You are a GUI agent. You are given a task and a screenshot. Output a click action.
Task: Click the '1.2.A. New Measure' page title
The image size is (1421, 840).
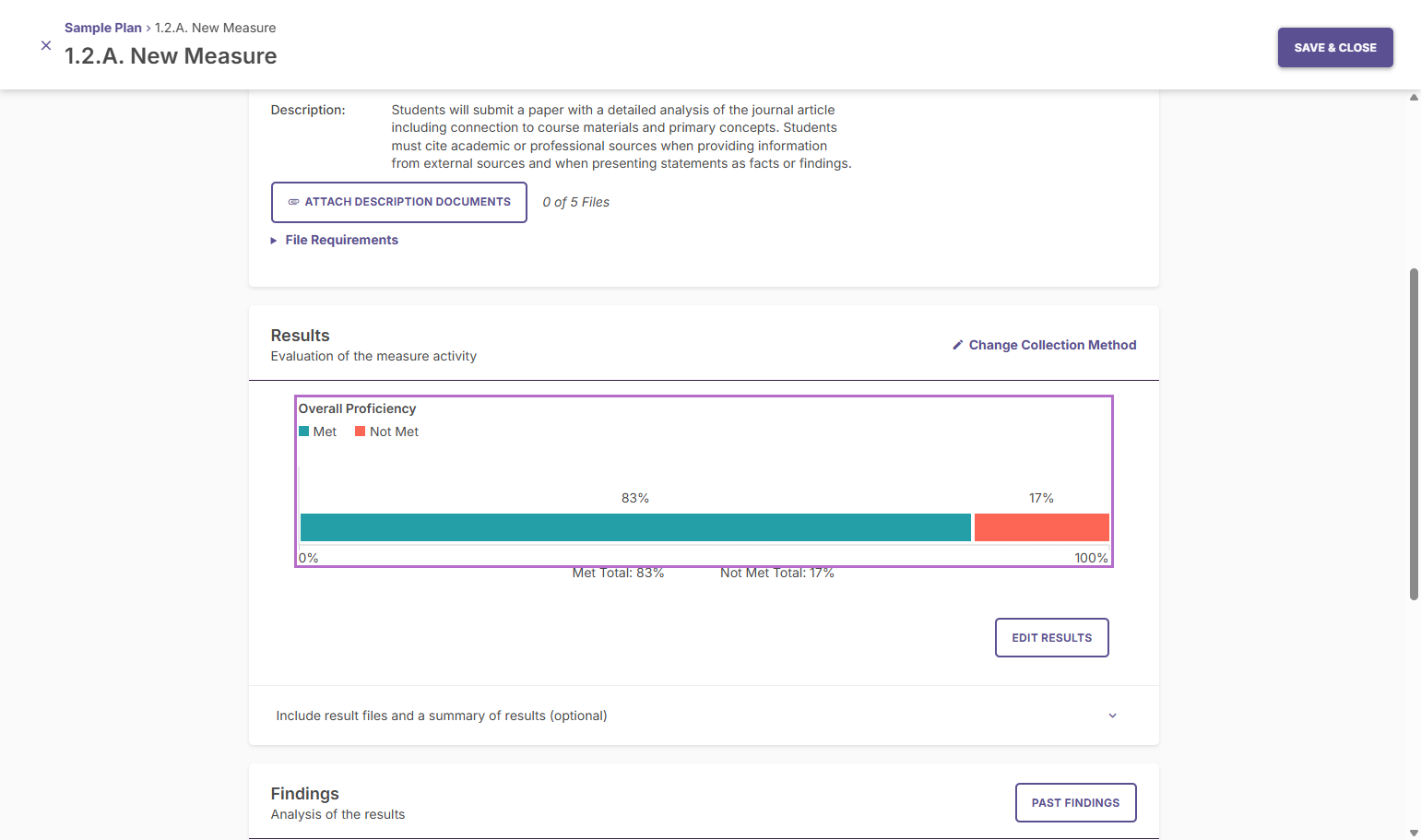click(171, 56)
